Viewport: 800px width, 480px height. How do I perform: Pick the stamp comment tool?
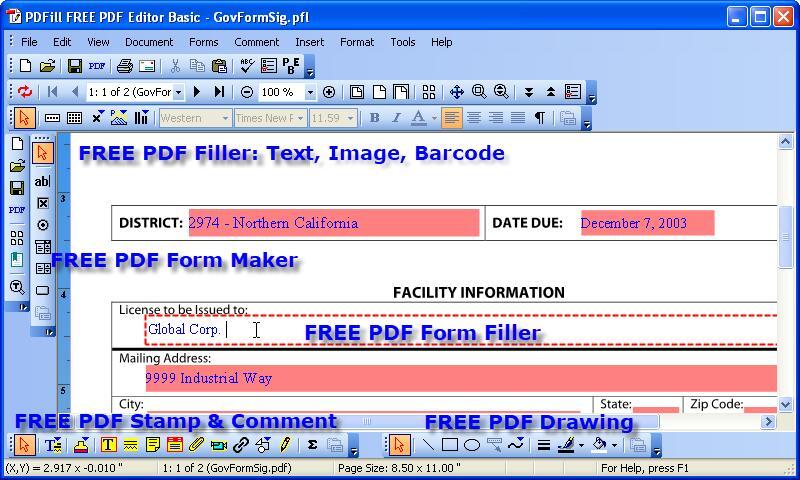82,445
